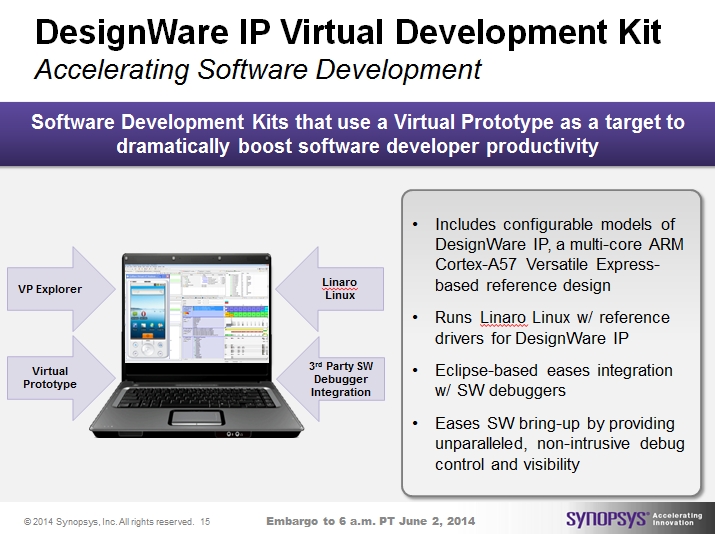This screenshot has width=715, height=534.
Task: Click the Synopsys logo
Action: click(x=607, y=519)
